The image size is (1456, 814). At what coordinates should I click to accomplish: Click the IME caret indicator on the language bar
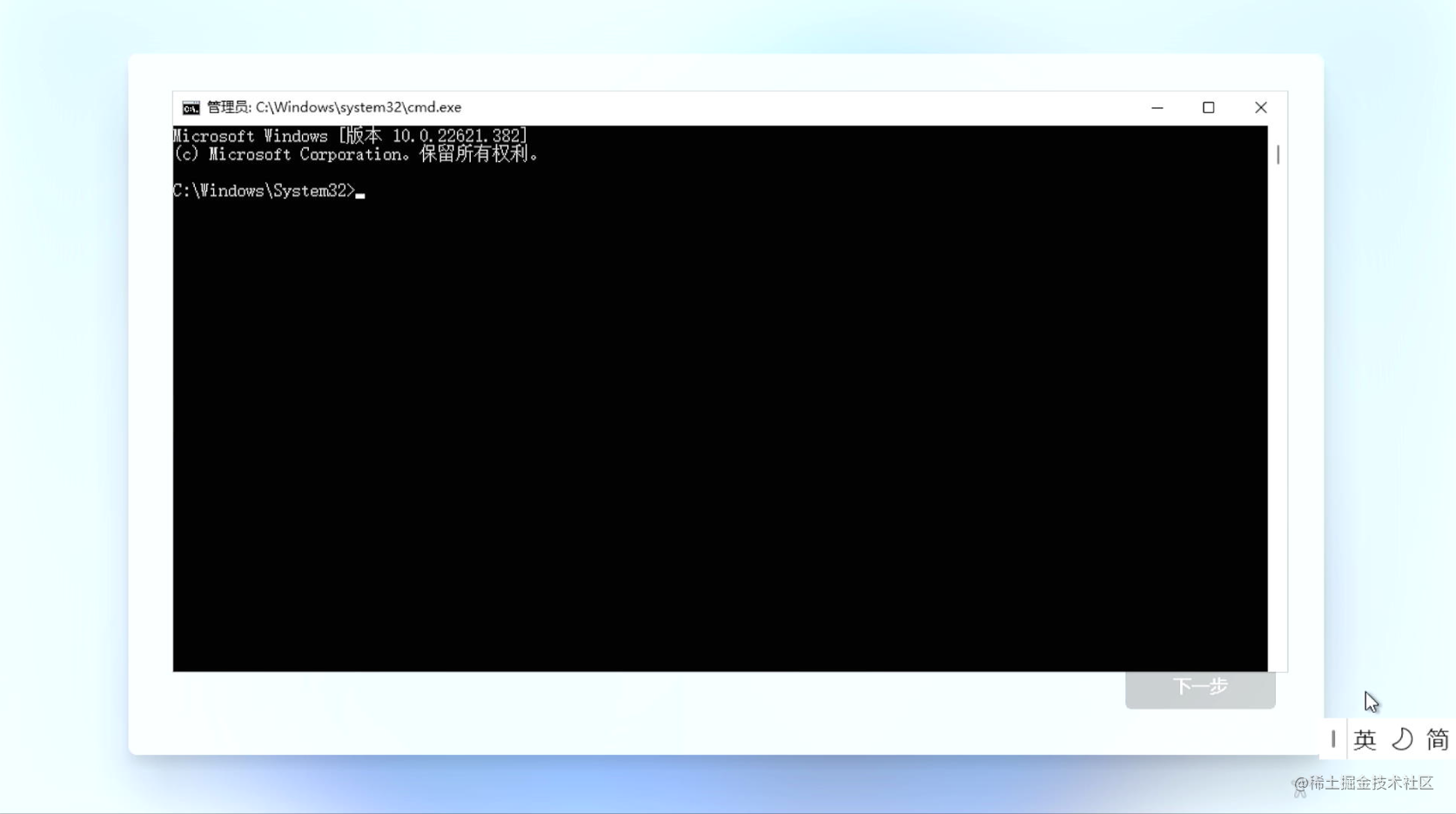pos(1333,739)
